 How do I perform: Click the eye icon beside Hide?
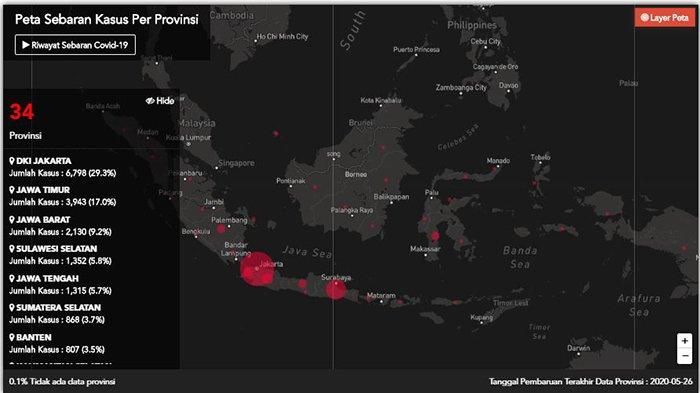(150, 101)
